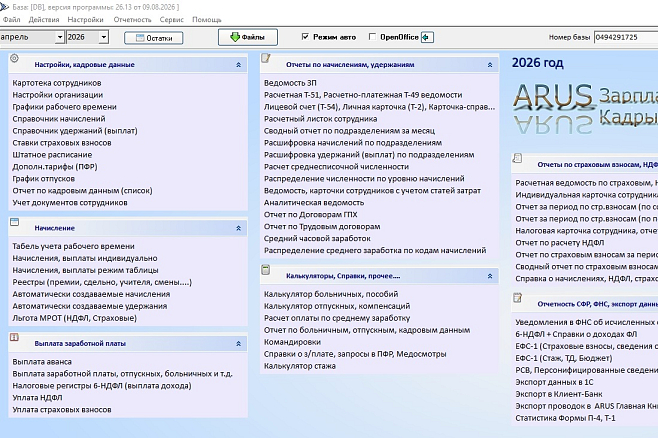Open Командировки
The width and height of the screenshot is (658, 438).
tap(292, 342)
